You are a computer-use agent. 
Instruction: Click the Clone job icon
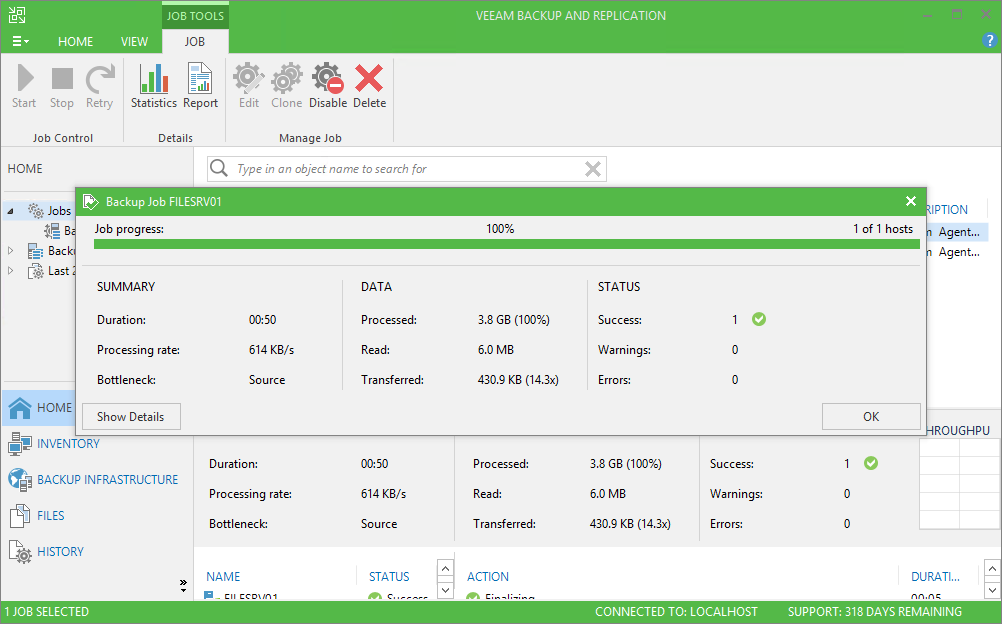tap(287, 78)
